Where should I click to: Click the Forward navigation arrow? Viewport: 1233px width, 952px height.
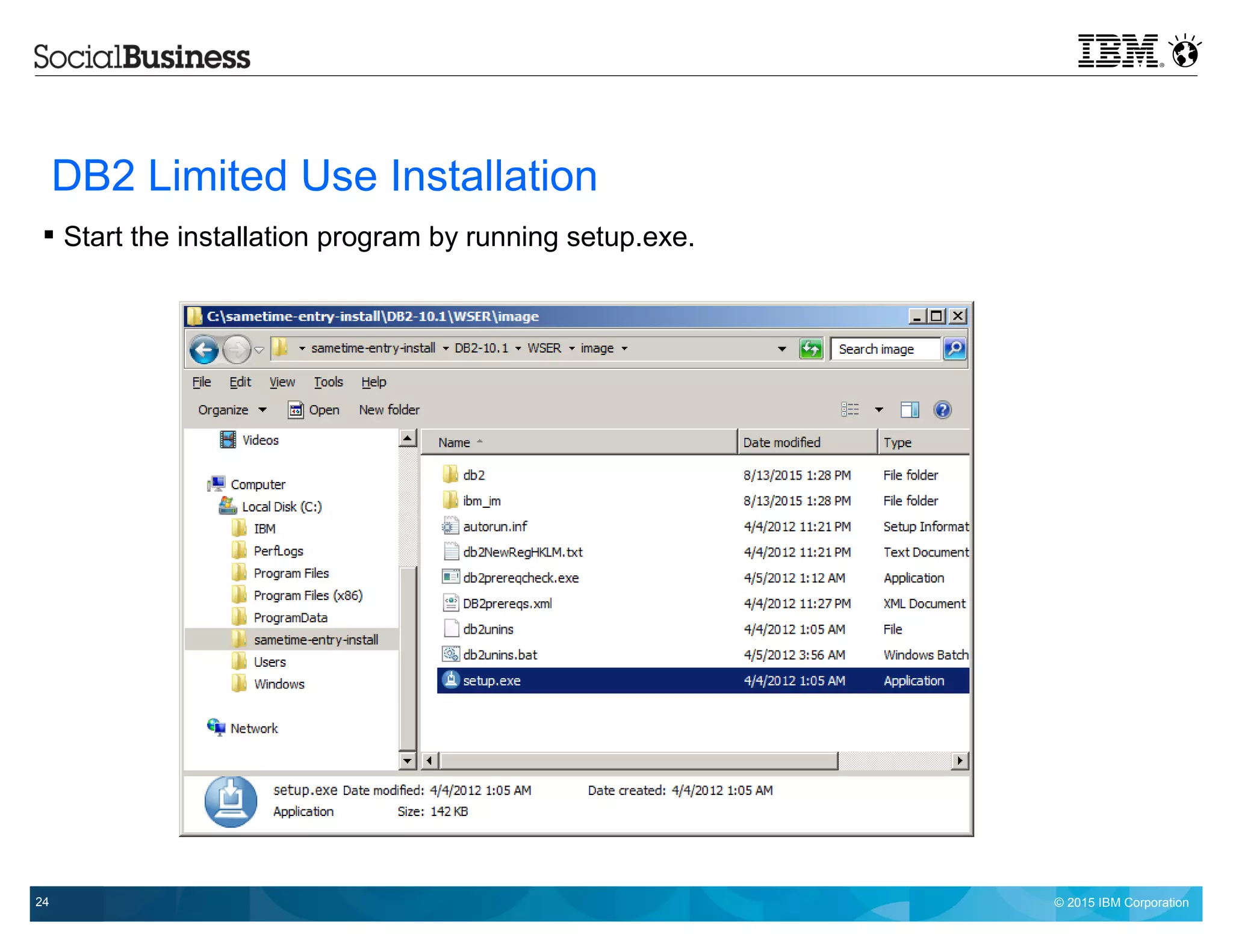[237, 349]
